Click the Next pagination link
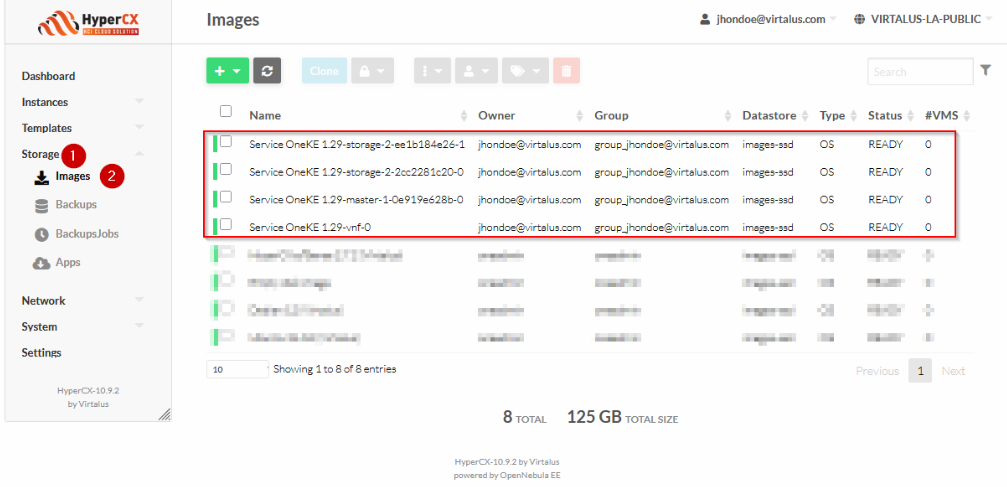The height and width of the screenshot is (487, 1007). pyautogui.click(x=953, y=371)
